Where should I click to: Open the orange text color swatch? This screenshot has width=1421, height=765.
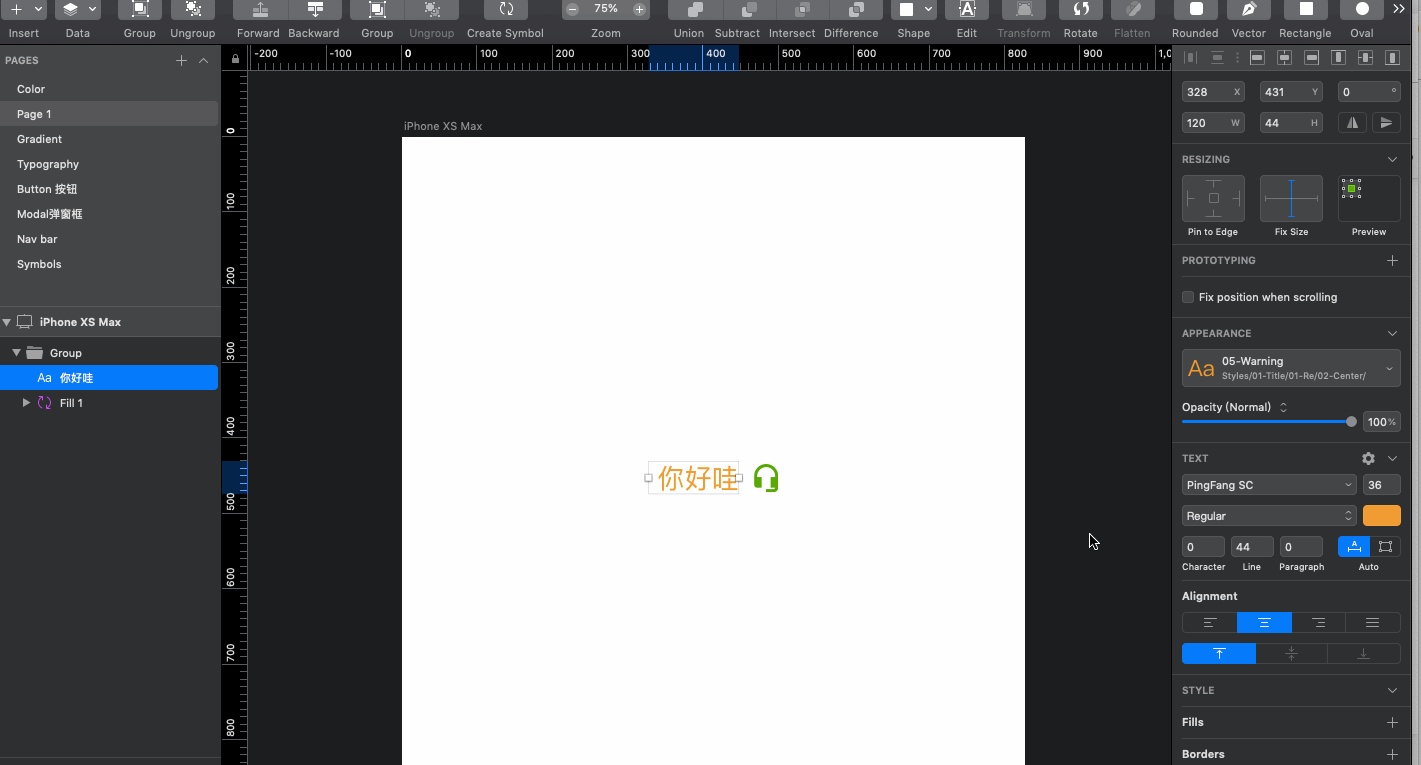point(1382,516)
